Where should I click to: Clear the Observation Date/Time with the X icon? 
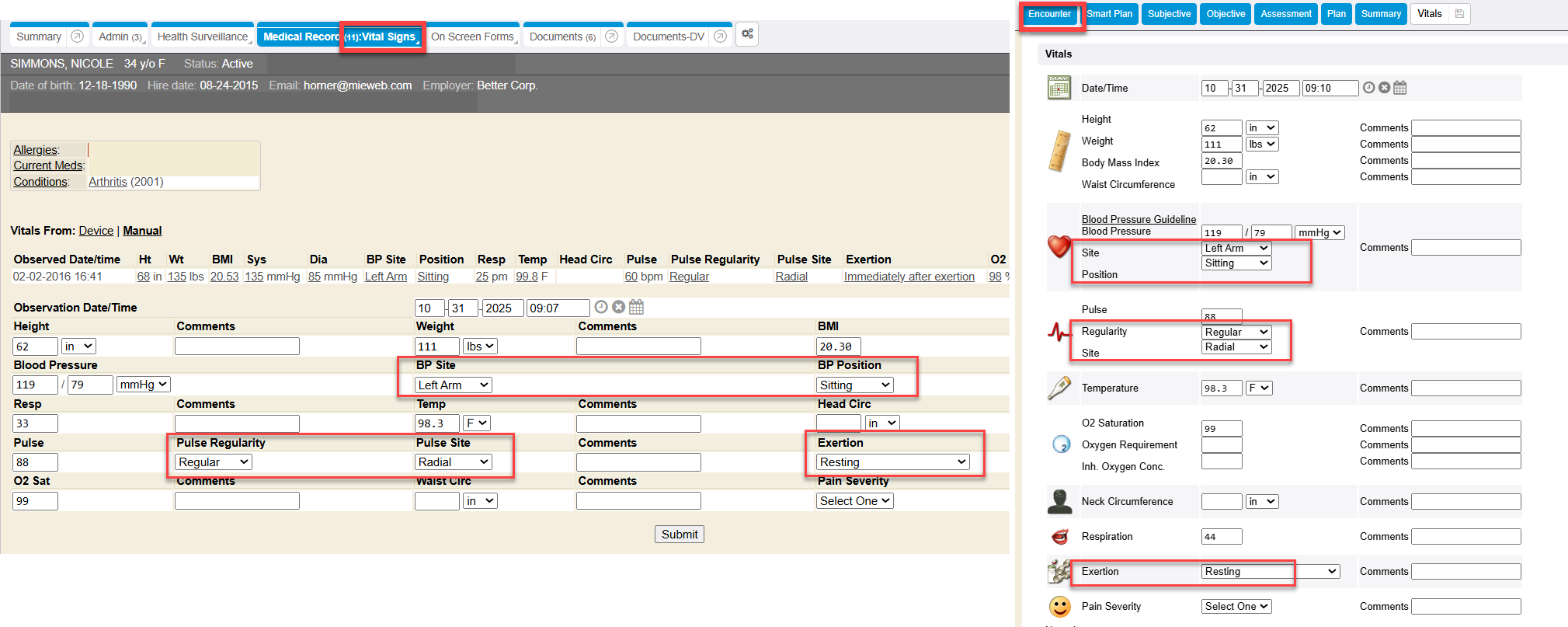pyautogui.click(x=618, y=307)
